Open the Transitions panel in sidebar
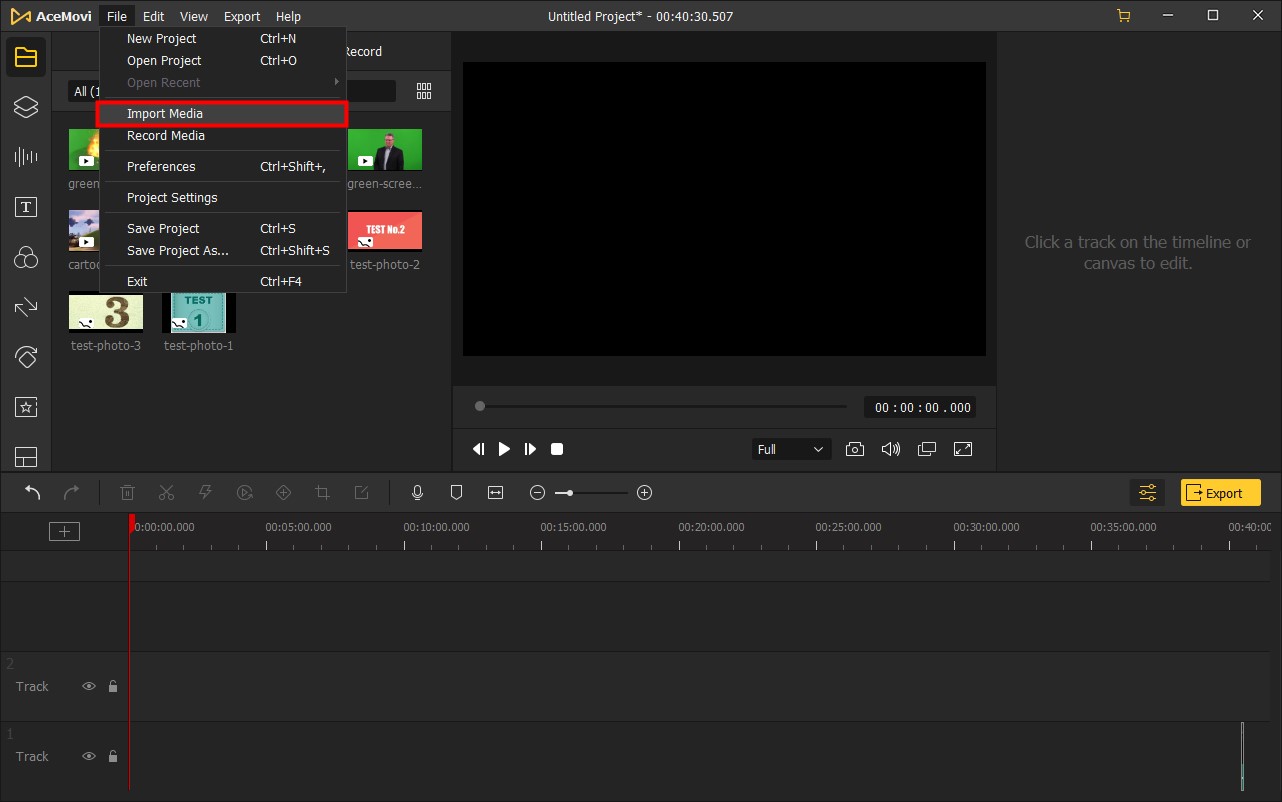 coord(26,307)
